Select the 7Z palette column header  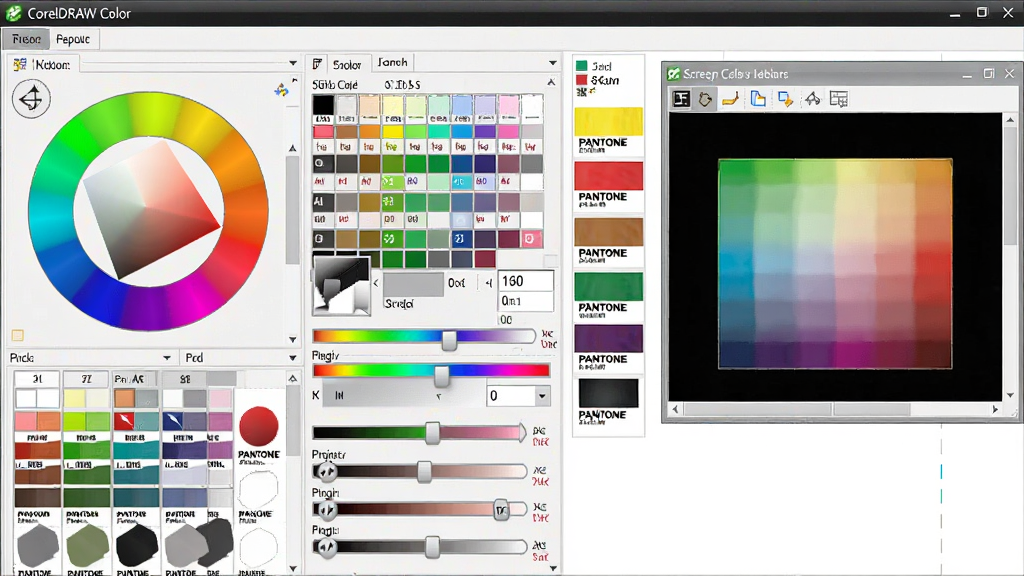tap(86, 379)
